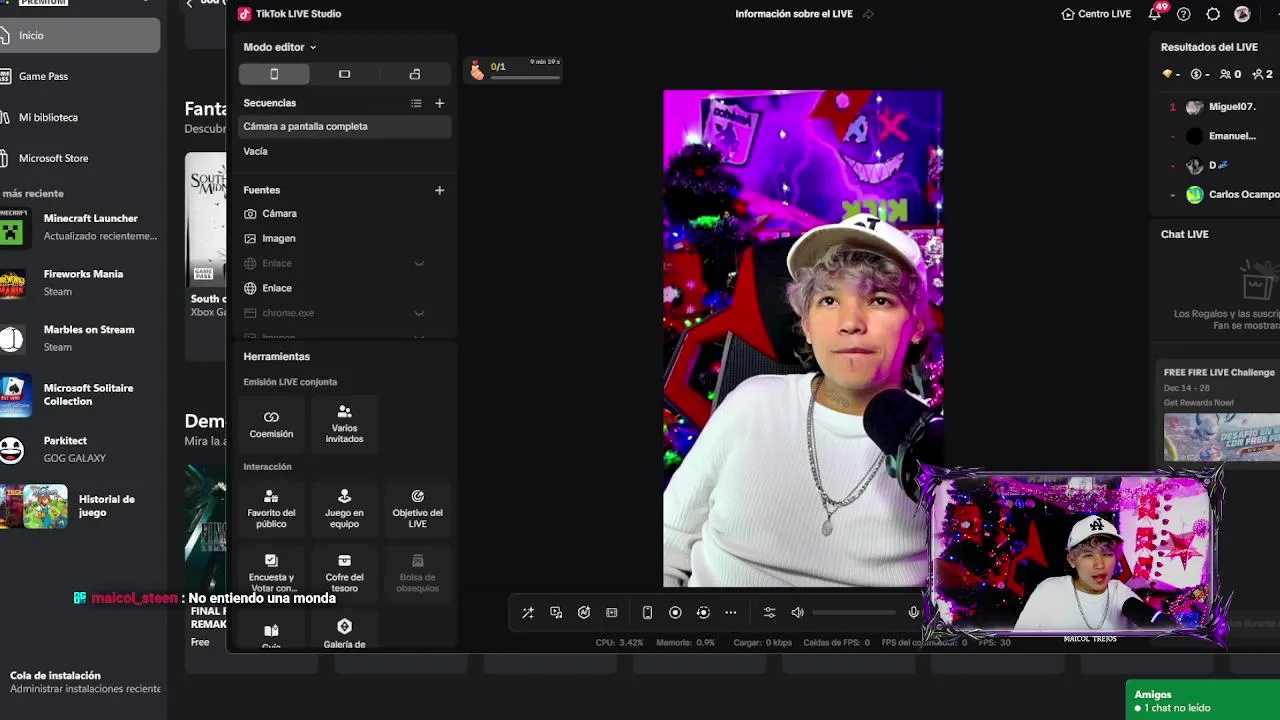Open the Encuesta y Votar tool
The height and width of the screenshot is (720, 1280).
pos(271,573)
